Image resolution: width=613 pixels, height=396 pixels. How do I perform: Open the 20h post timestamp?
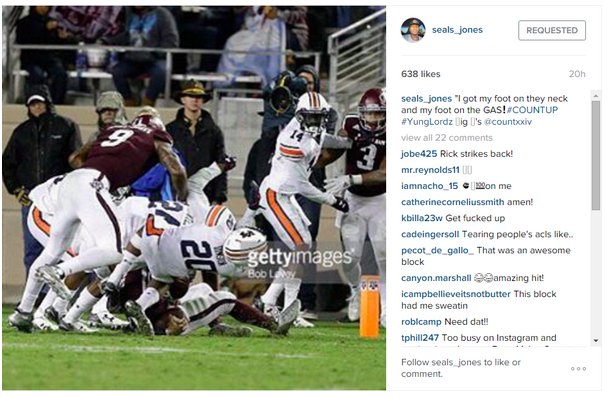(x=577, y=74)
